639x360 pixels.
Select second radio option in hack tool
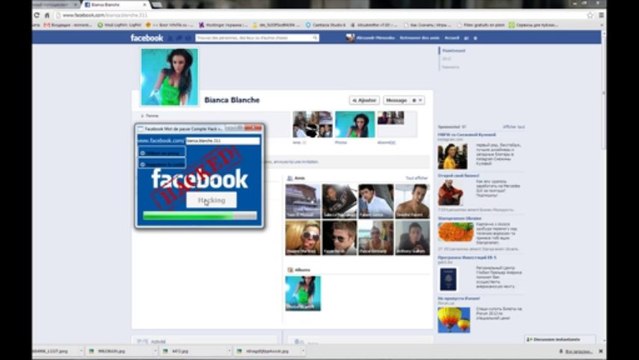(x=143, y=164)
